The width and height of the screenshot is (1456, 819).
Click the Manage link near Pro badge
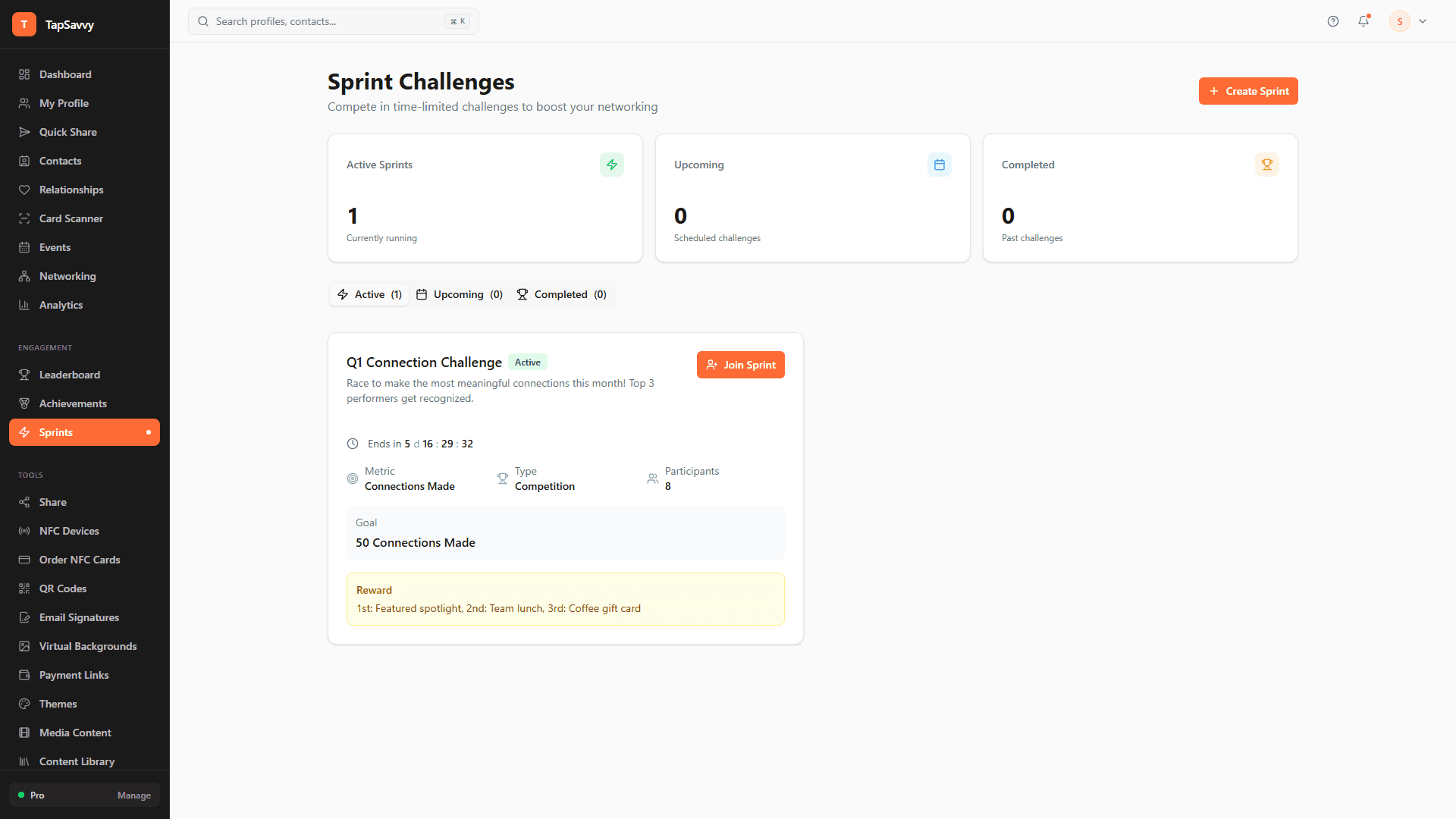point(134,795)
